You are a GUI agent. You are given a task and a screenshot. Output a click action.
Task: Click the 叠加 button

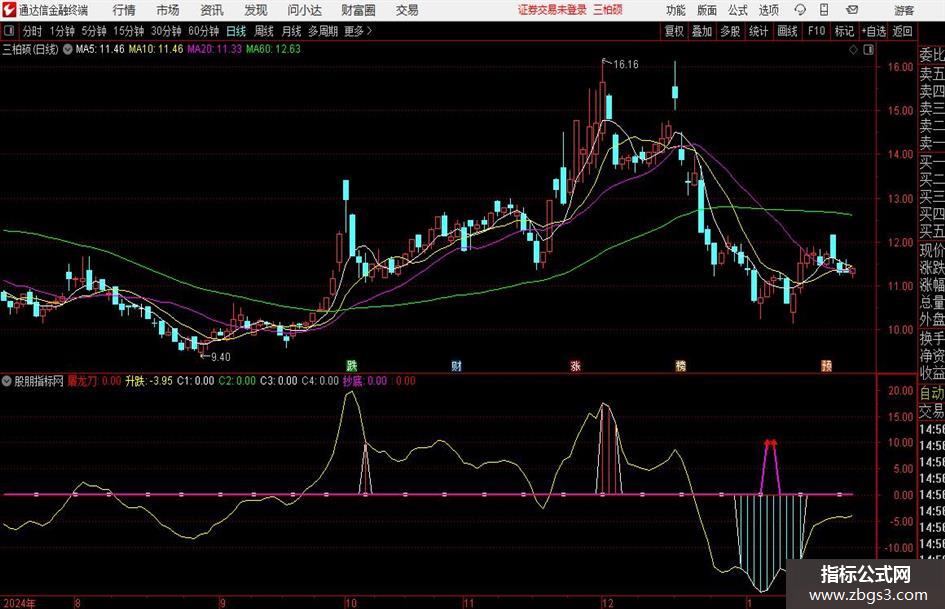[702, 31]
